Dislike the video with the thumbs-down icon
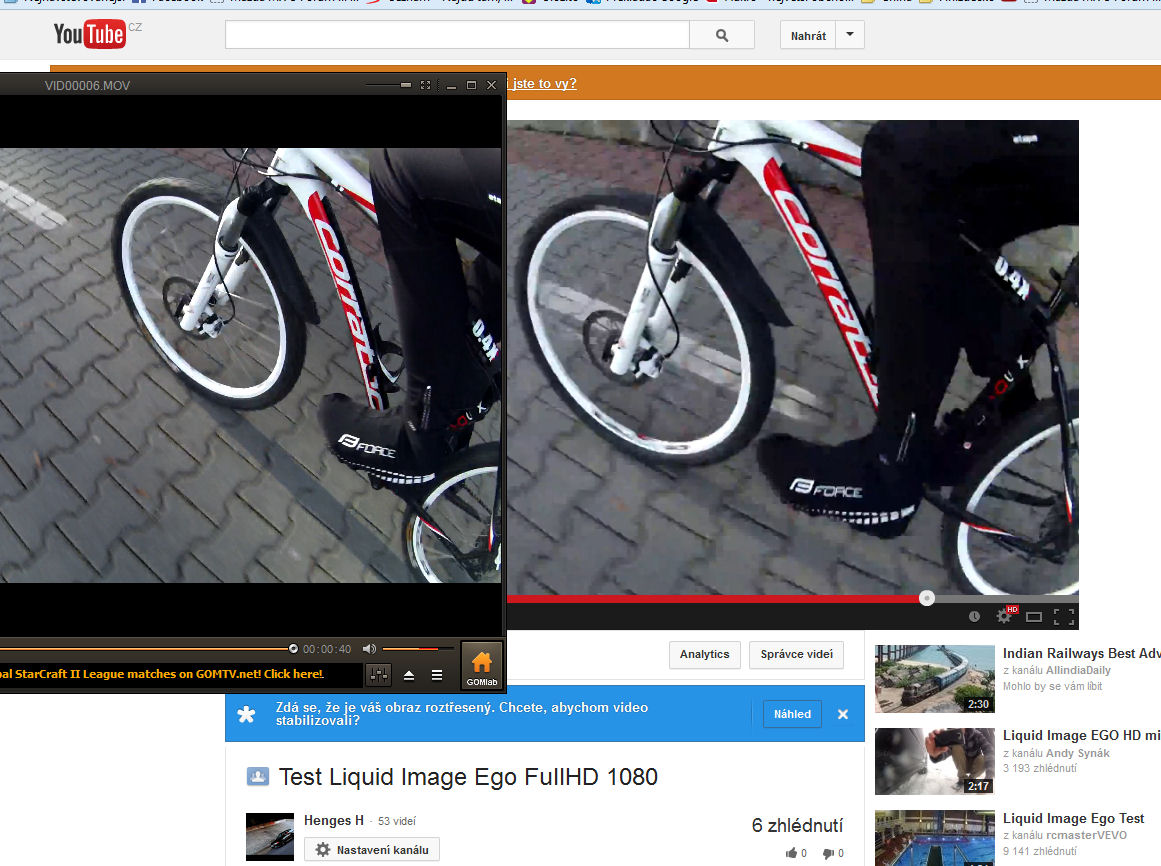 (x=829, y=853)
